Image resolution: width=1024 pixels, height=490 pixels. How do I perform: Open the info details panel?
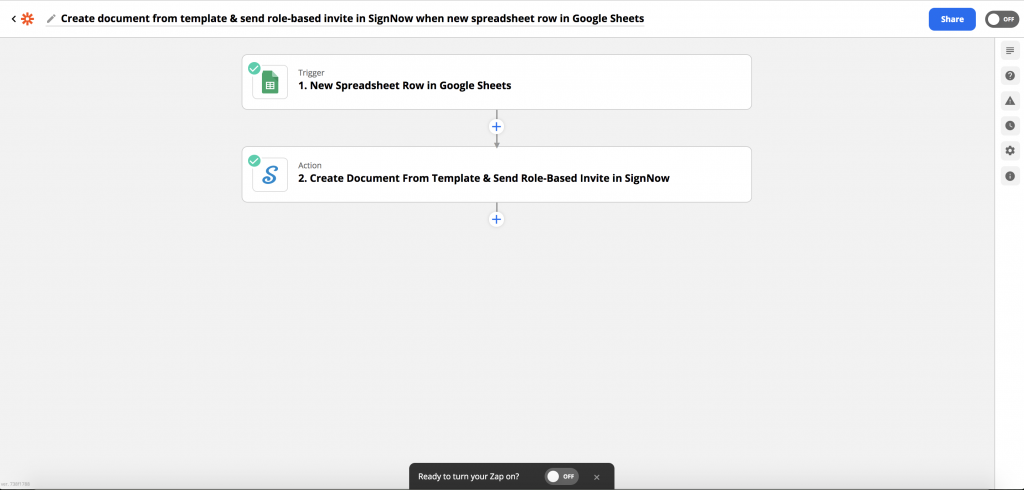click(1010, 176)
